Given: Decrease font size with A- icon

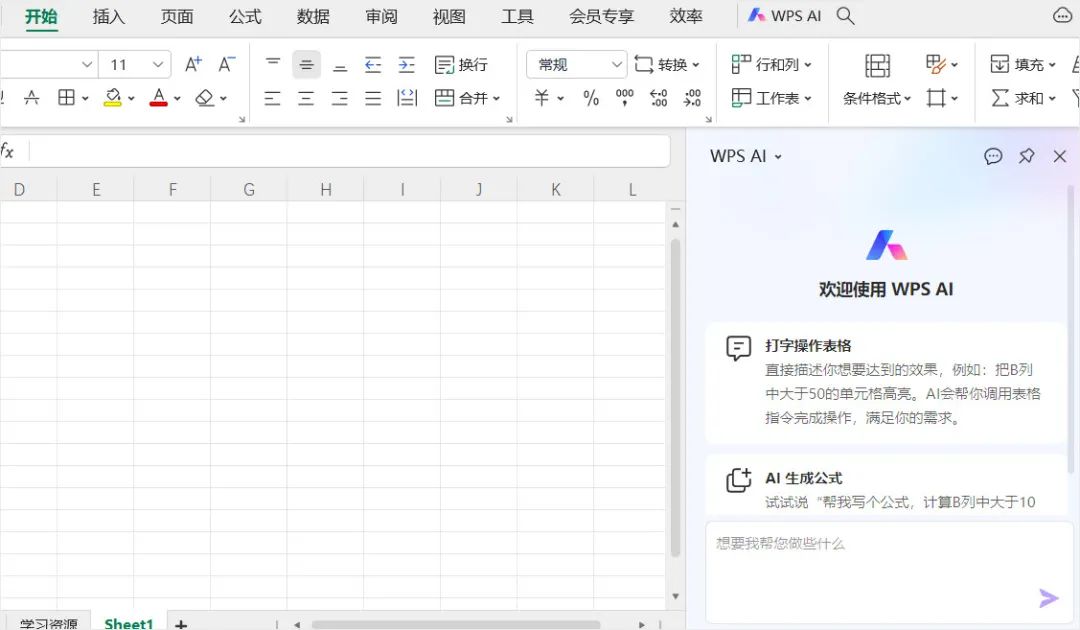Looking at the screenshot, I should click(227, 65).
